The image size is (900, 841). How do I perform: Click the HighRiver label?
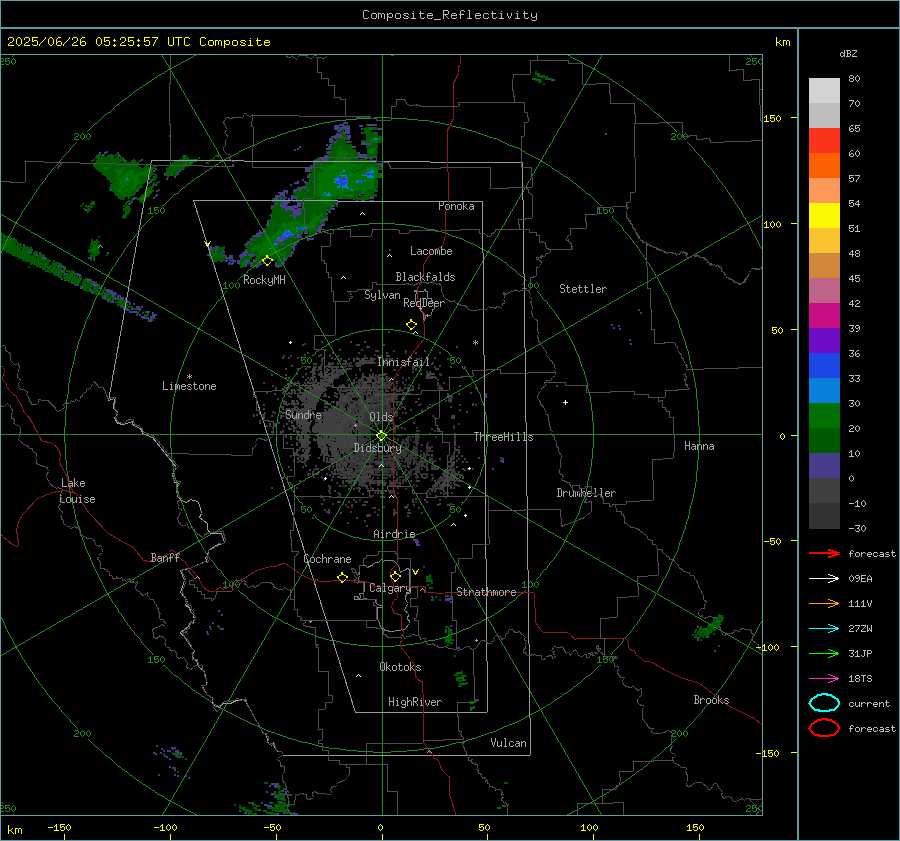[x=415, y=702]
